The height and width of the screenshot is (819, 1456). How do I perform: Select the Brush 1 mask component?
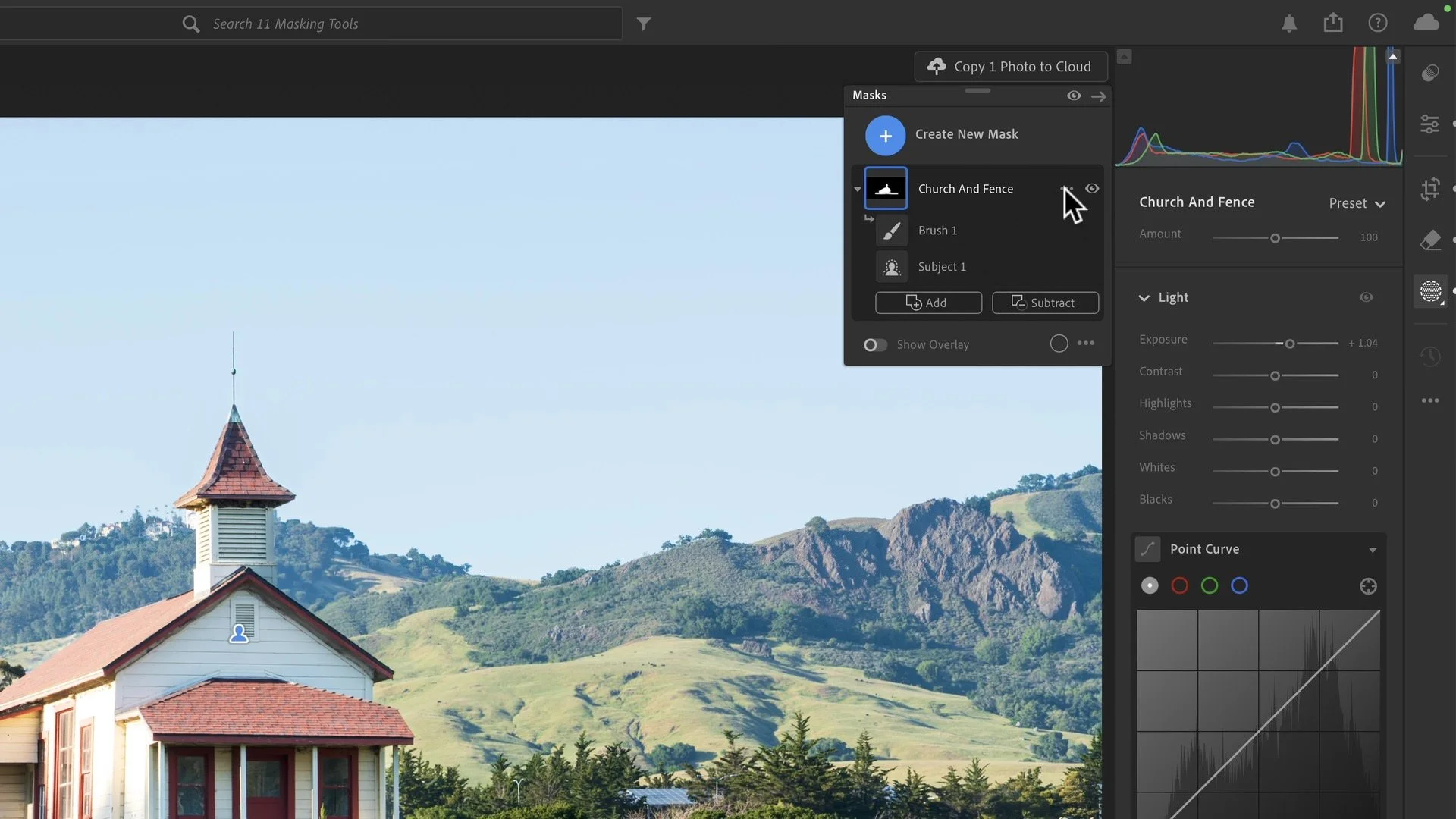point(937,231)
